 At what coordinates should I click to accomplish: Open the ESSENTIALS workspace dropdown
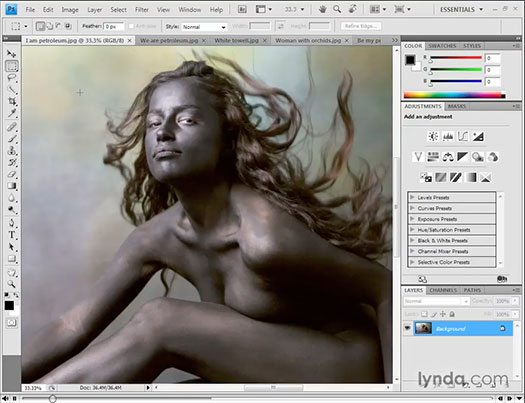pos(461,9)
